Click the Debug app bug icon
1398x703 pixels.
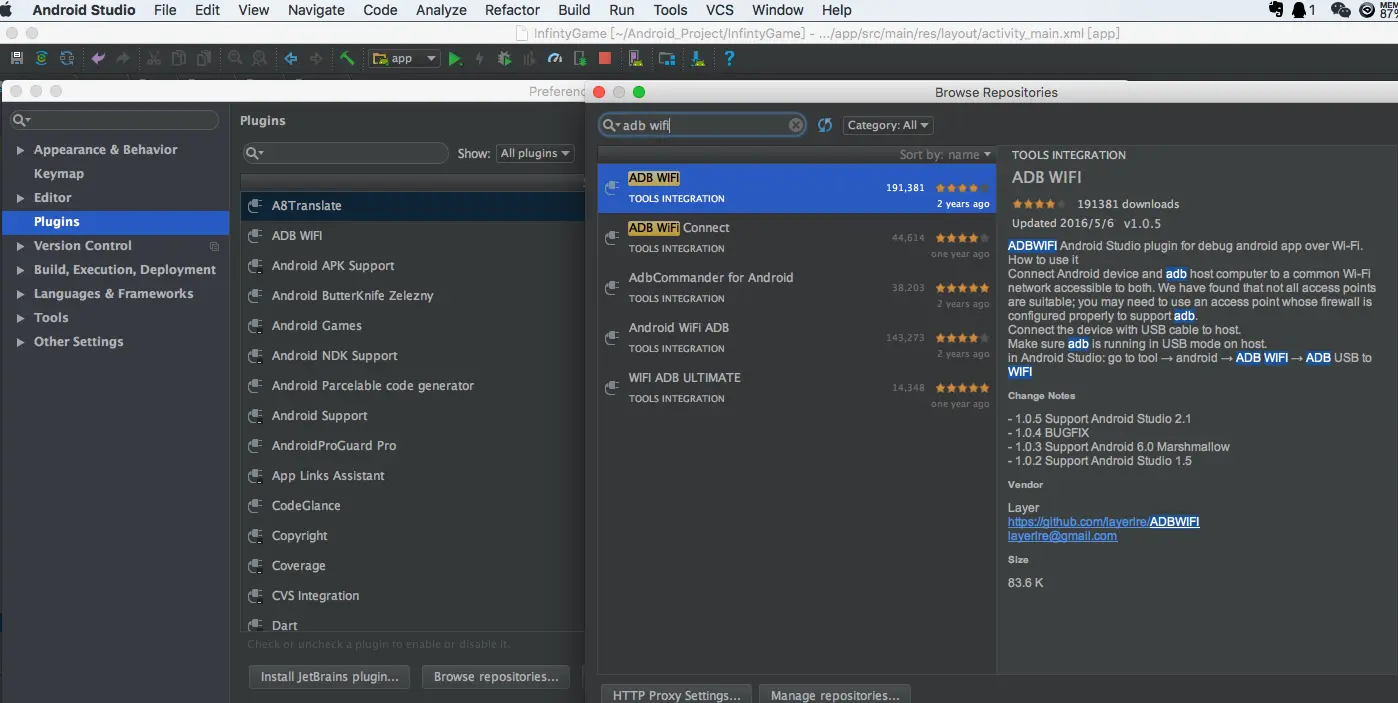click(x=505, y=59)
